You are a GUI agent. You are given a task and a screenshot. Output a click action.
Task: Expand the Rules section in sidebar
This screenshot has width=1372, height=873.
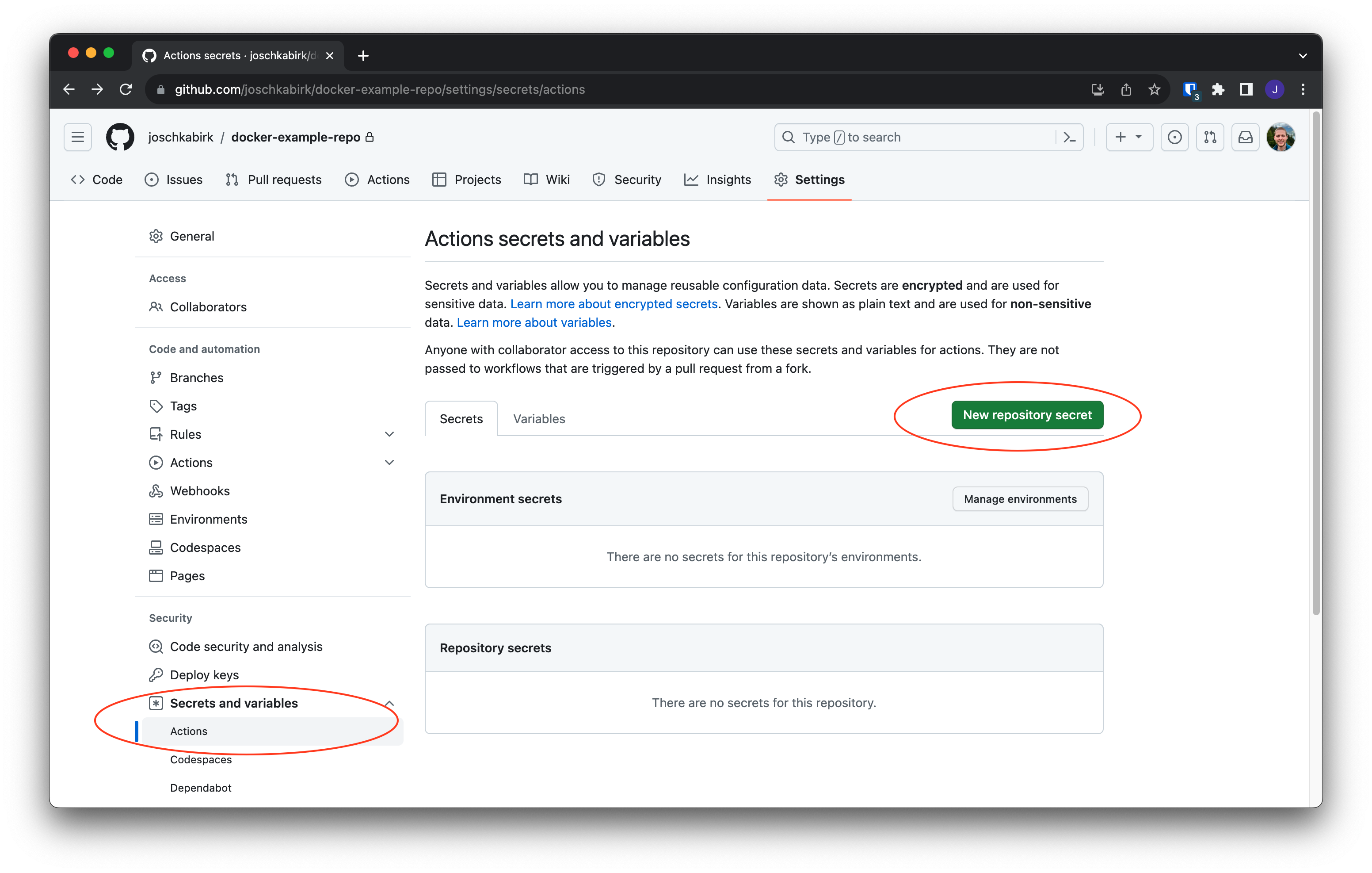tap(389, 434)
